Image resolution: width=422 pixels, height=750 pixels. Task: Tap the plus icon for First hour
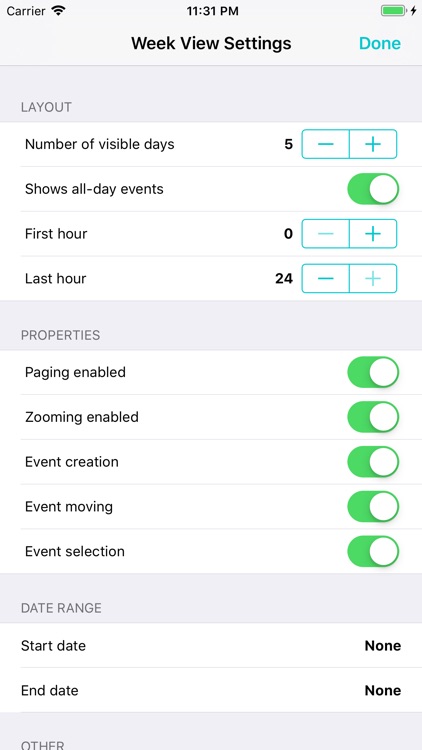click(373, 233)
